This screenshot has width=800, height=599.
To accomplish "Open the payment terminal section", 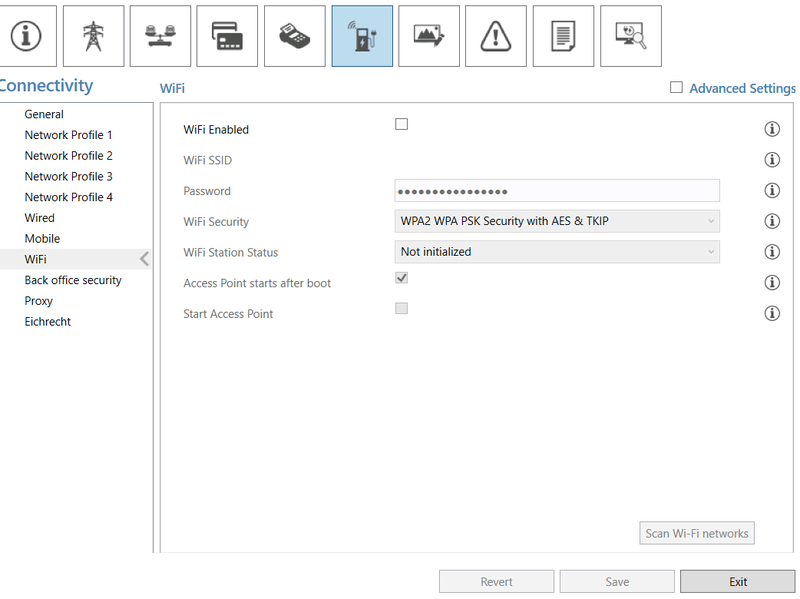I will pos(294,36).
